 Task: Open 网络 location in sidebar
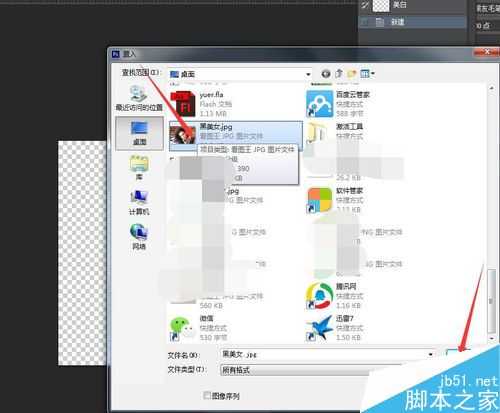point(139,237)
